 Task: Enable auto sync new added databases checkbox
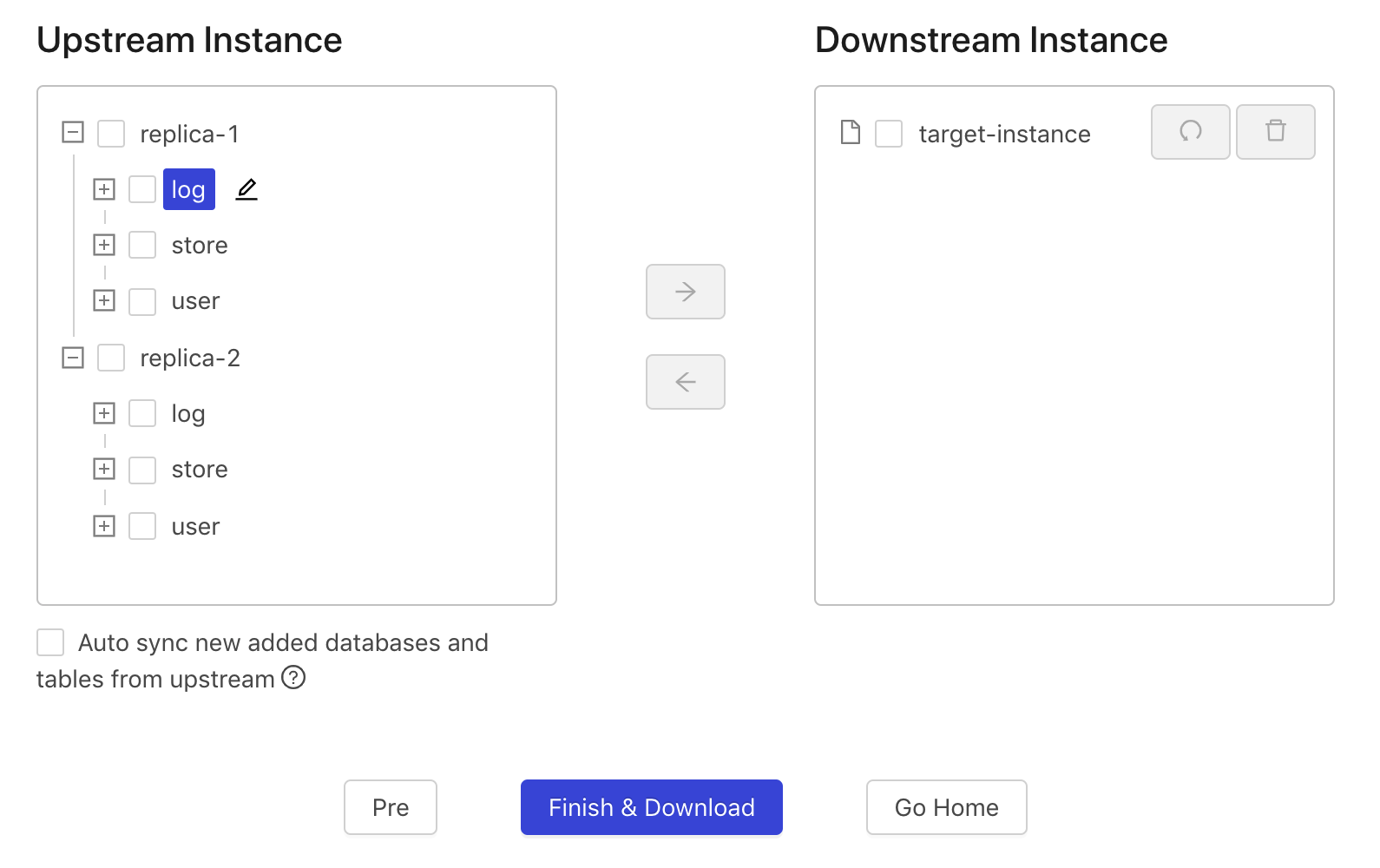pos(50,642)
